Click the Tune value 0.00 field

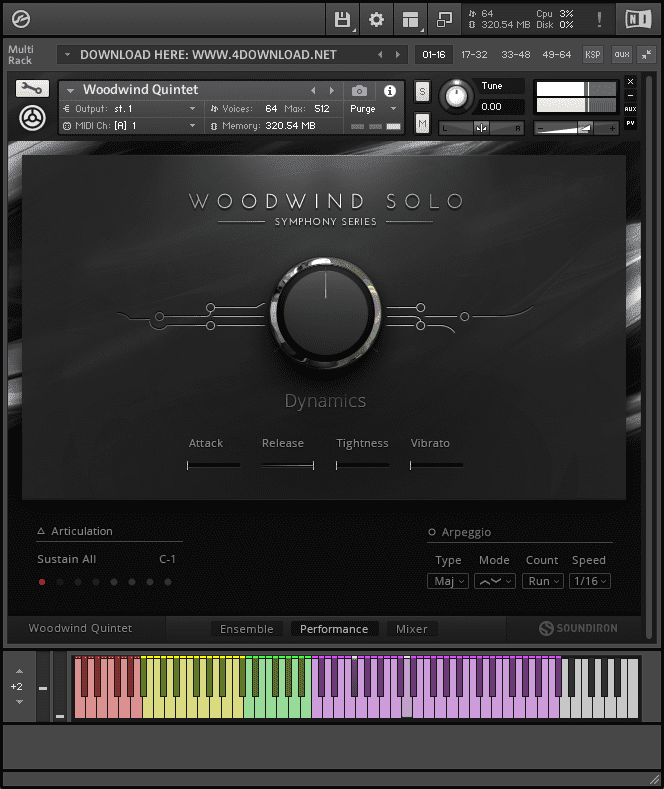pos(500,107)
